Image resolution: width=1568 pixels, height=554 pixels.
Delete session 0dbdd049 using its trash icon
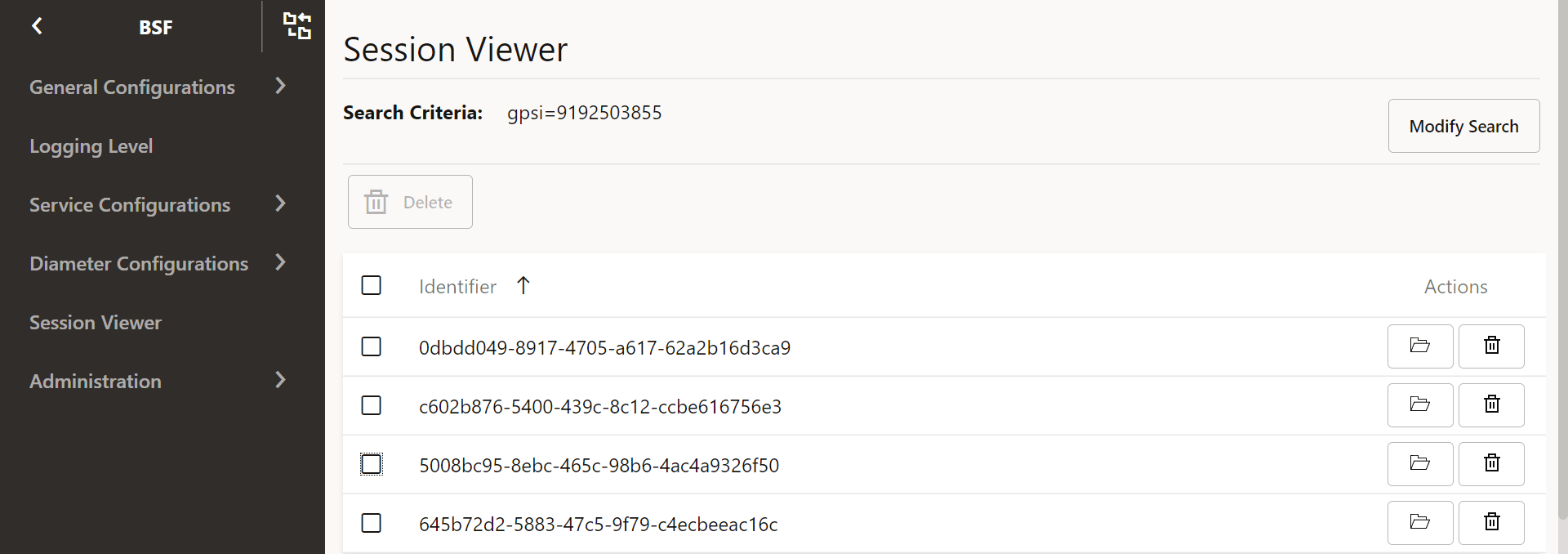coord(1490,346)
